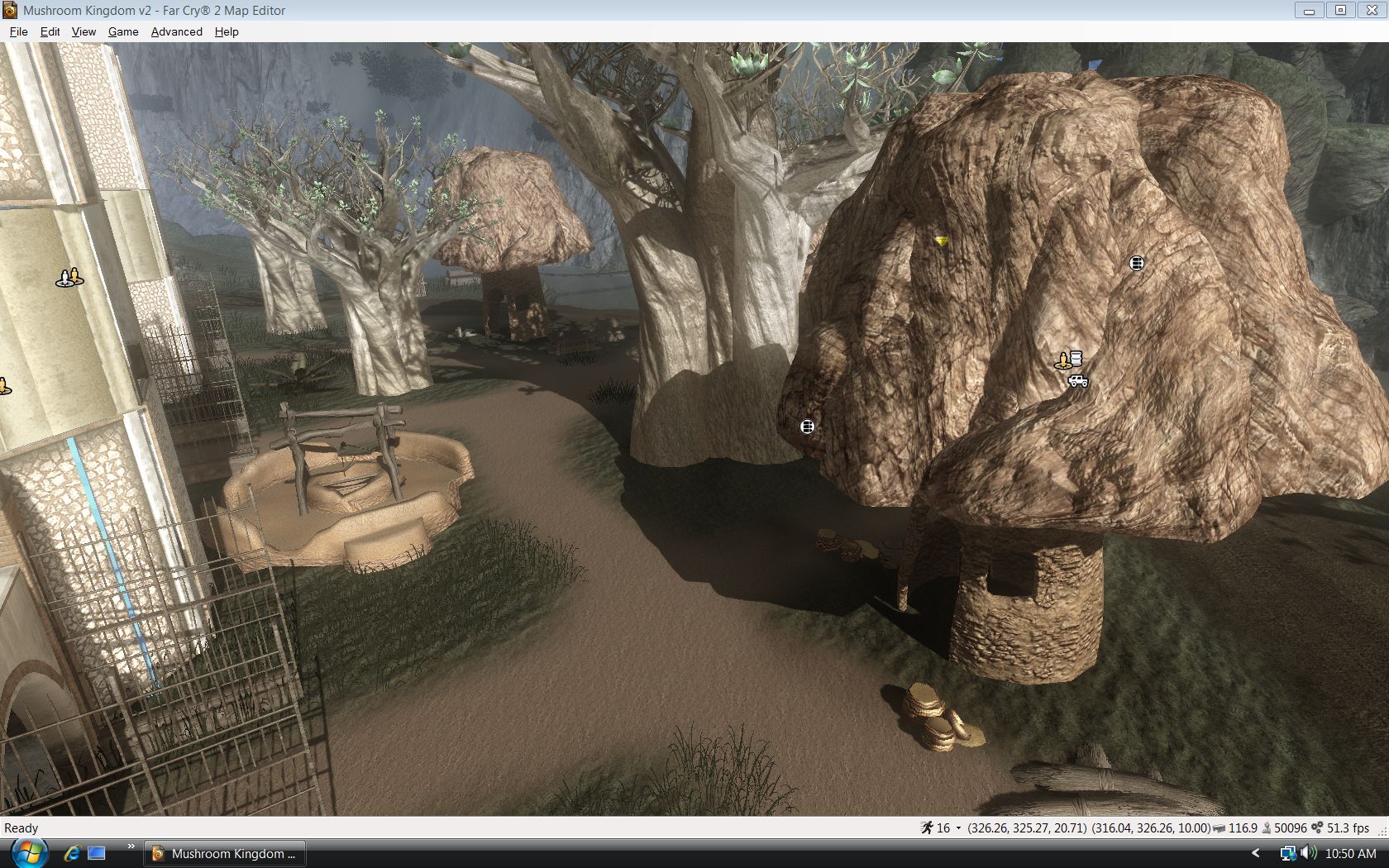The width and height of the screenshot is (1389, 868).
Task: Click the fps gears icon in status bar
Action: (1317, 827)
